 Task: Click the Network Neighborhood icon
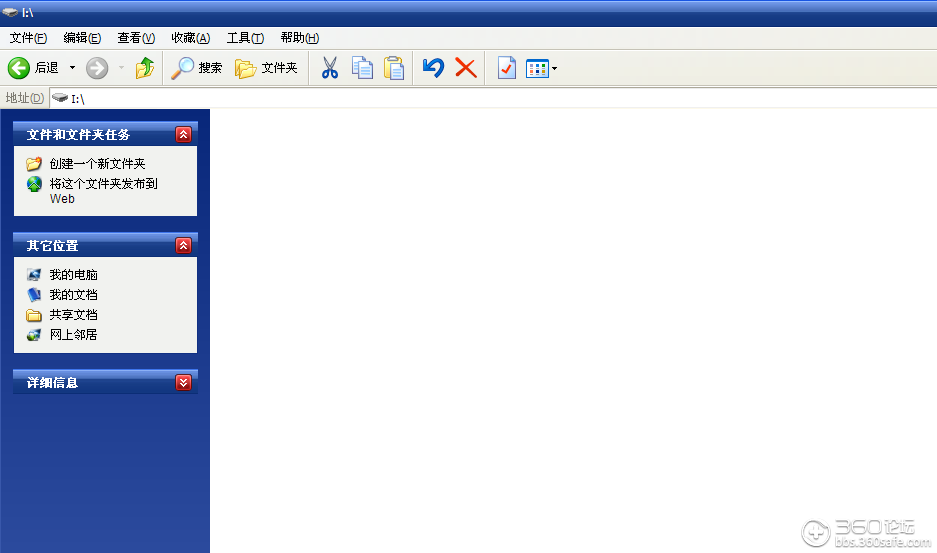coord(34,335)
